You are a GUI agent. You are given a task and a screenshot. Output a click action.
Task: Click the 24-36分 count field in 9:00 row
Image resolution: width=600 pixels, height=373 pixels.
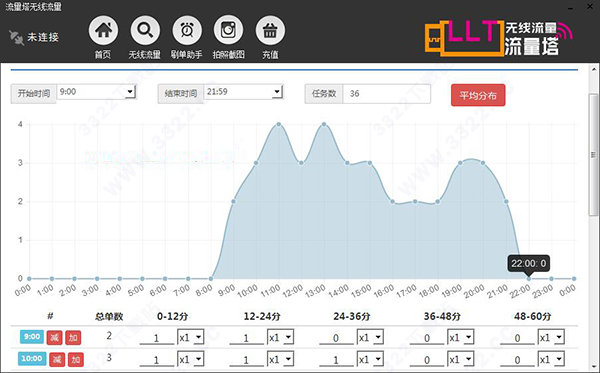pos(336,338)
